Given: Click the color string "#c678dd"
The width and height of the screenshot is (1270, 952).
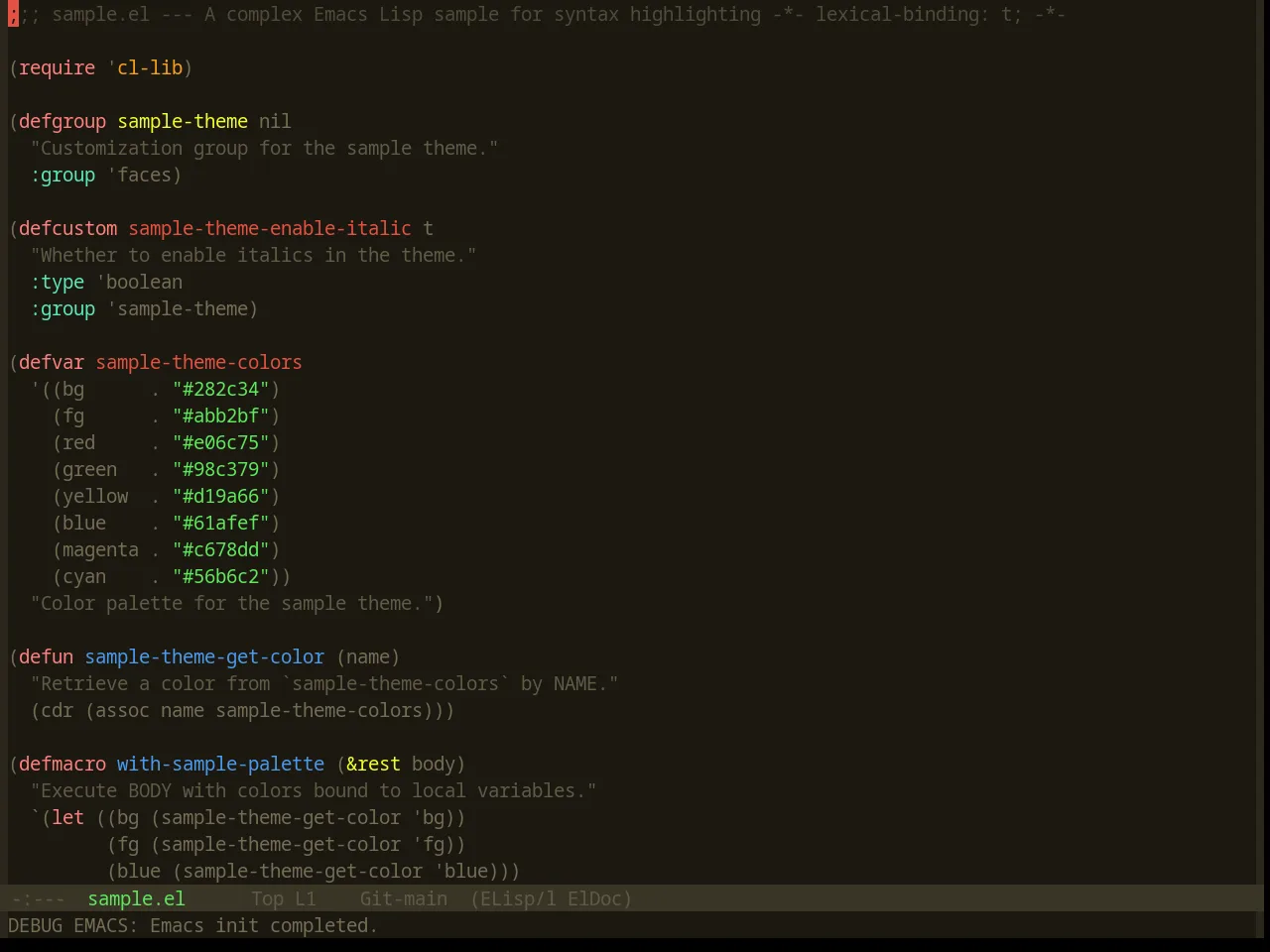Looking at the screenshot, I should [x=220, y=549].
